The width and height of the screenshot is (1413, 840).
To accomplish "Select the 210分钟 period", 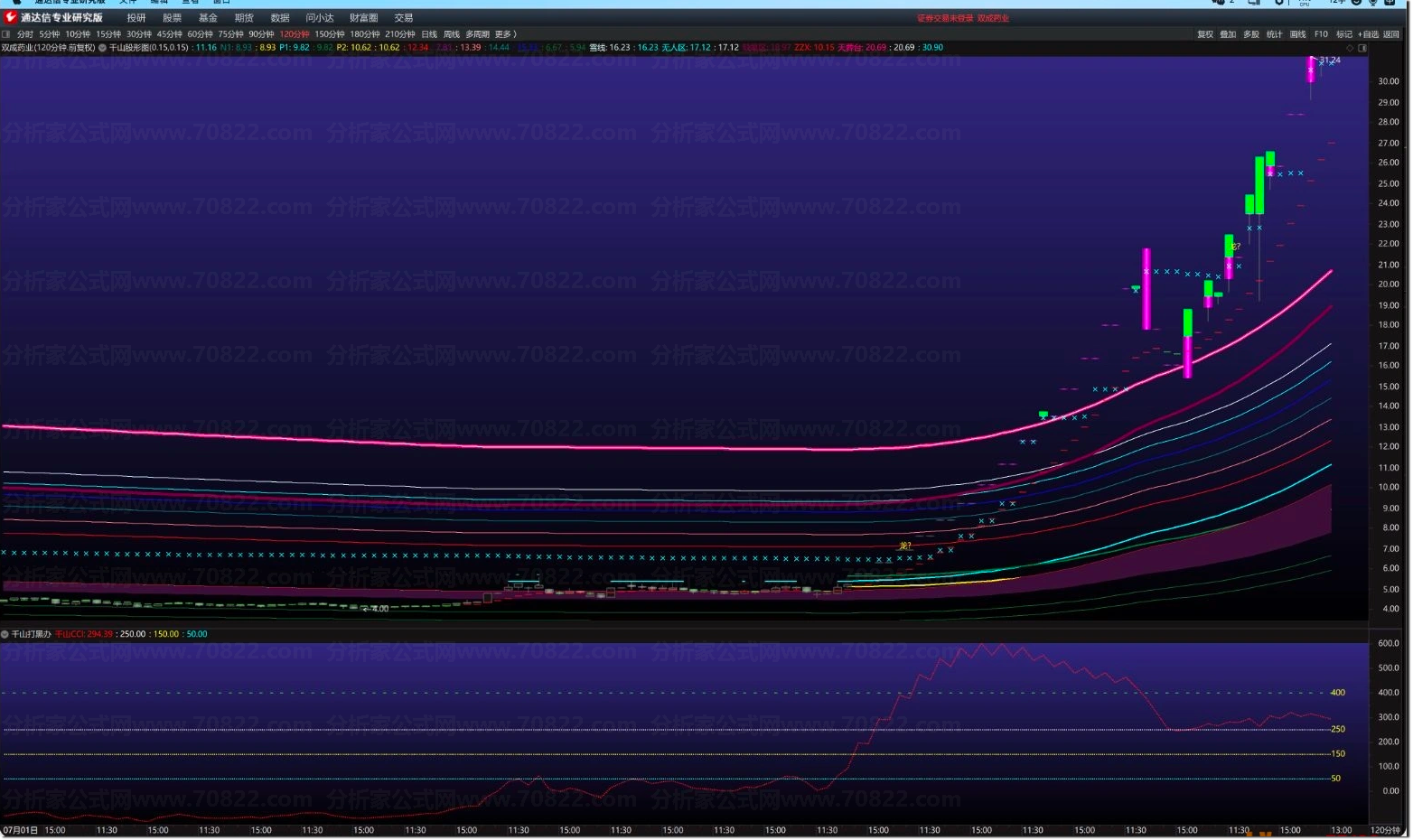I will [400, 34].
